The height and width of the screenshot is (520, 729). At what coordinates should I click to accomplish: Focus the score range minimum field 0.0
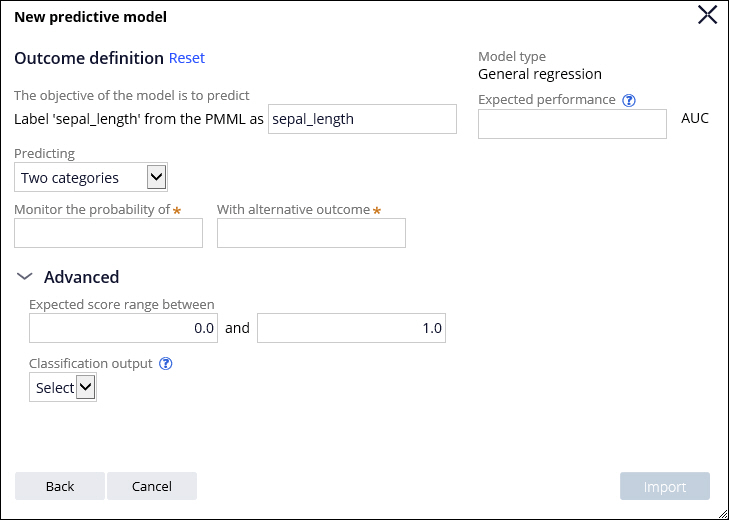click(123, 328)
